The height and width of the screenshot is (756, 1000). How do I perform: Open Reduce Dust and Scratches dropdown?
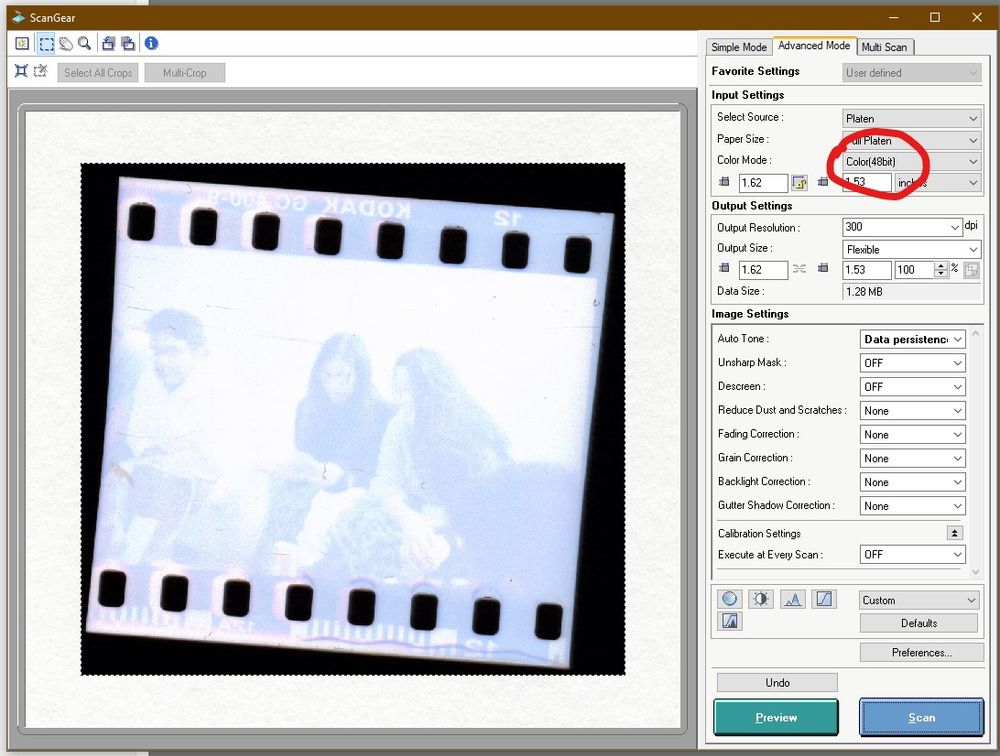point(913,411)
